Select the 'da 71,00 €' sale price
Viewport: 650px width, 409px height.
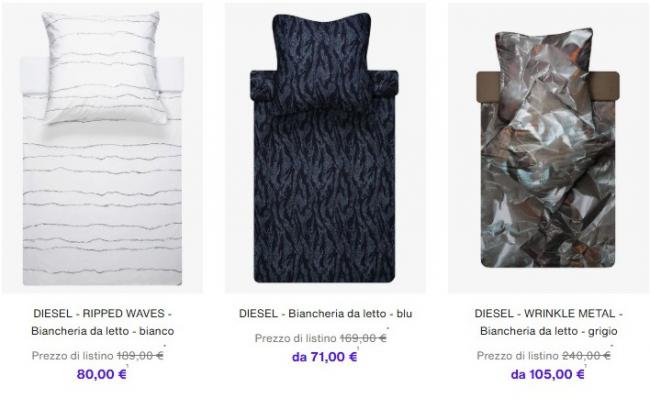325,357
